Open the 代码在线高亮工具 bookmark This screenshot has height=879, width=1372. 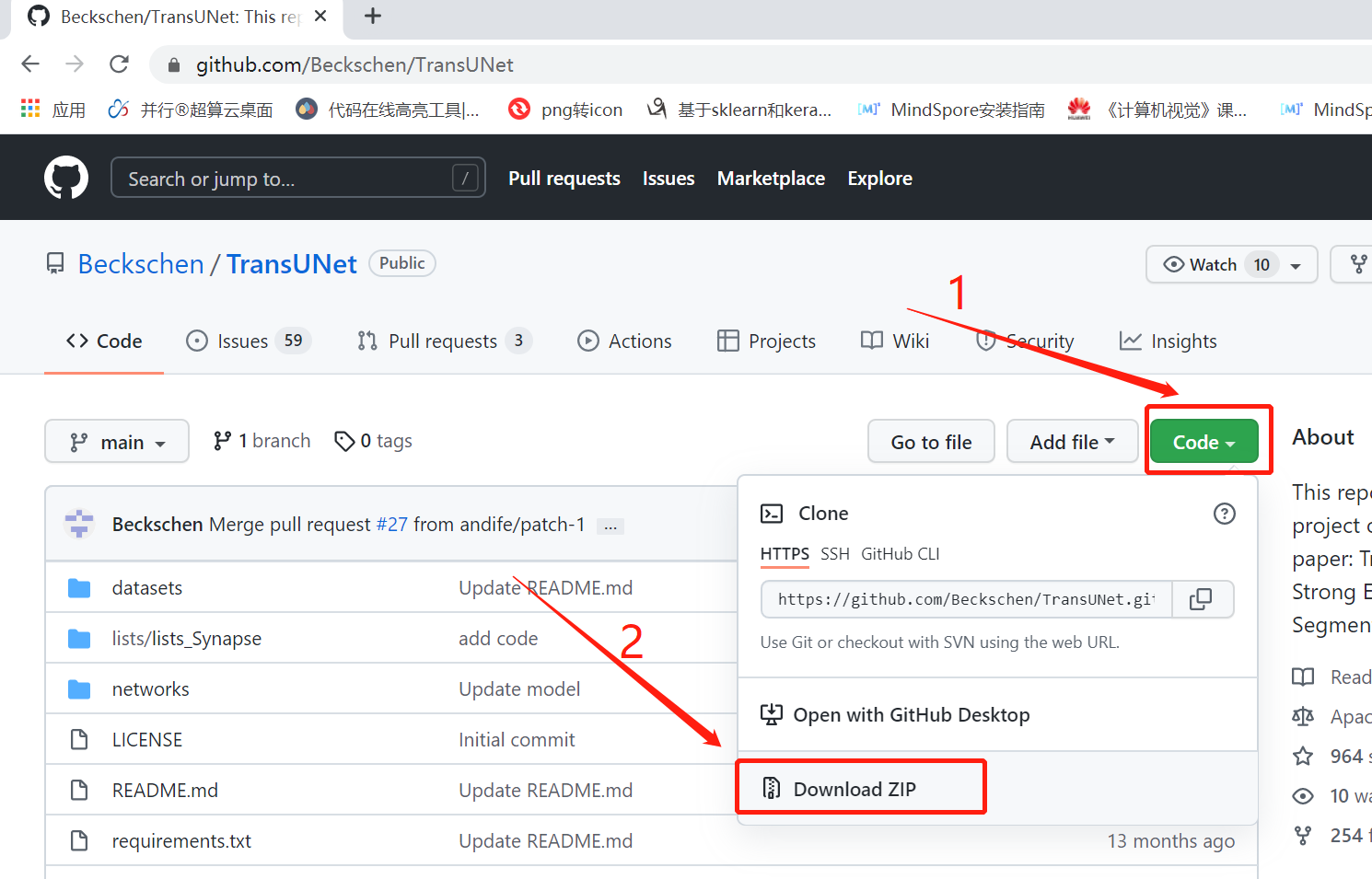(x=388, y=110)
